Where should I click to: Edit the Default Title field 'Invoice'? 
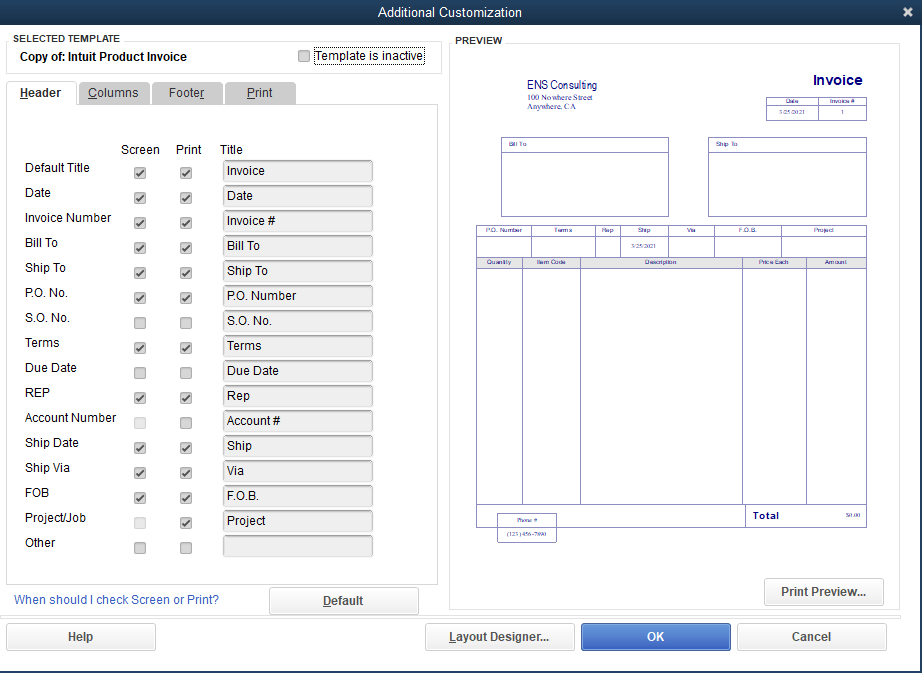[298, 171]
